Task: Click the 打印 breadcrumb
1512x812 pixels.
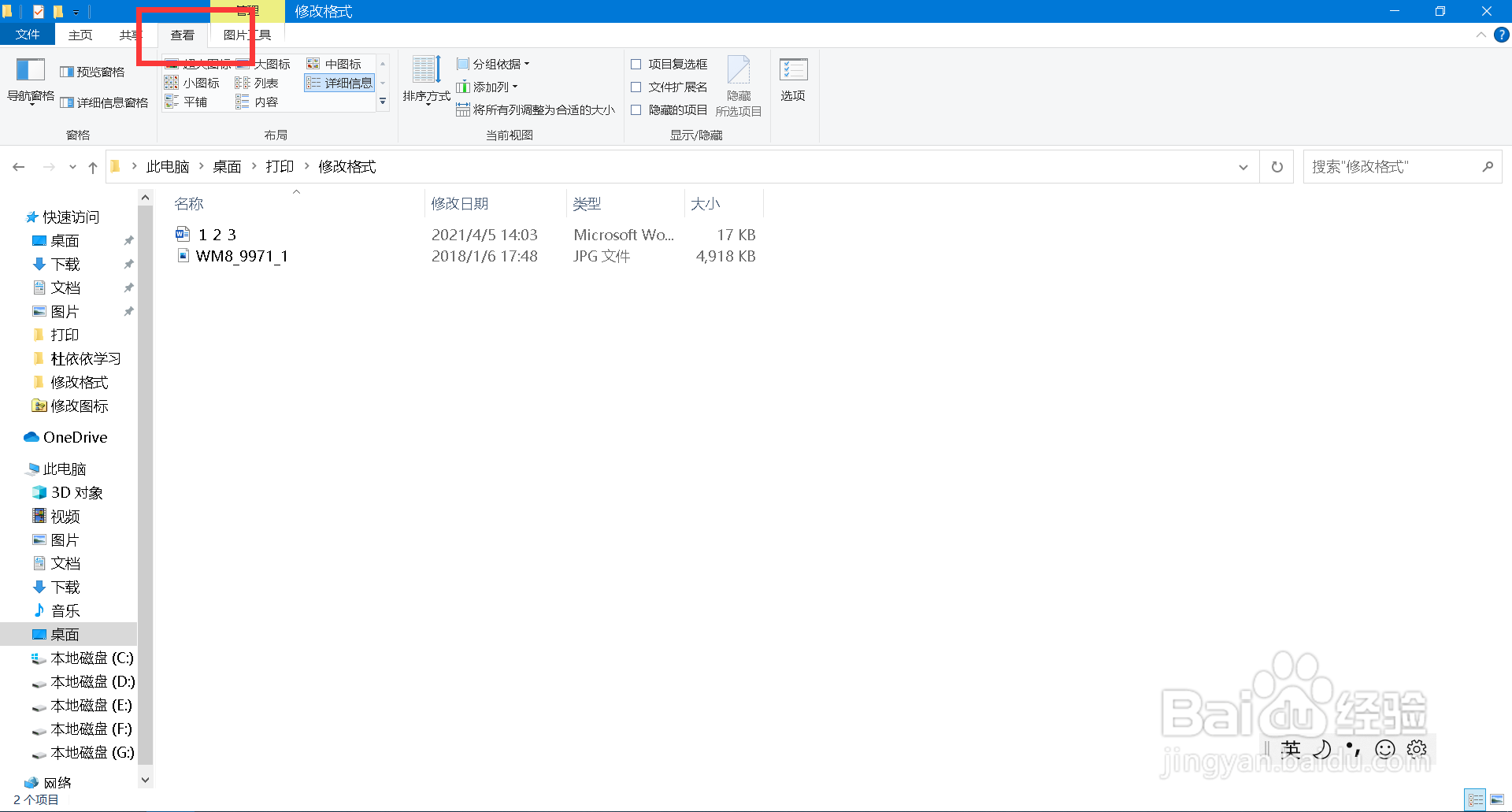Action: [280, 167]
